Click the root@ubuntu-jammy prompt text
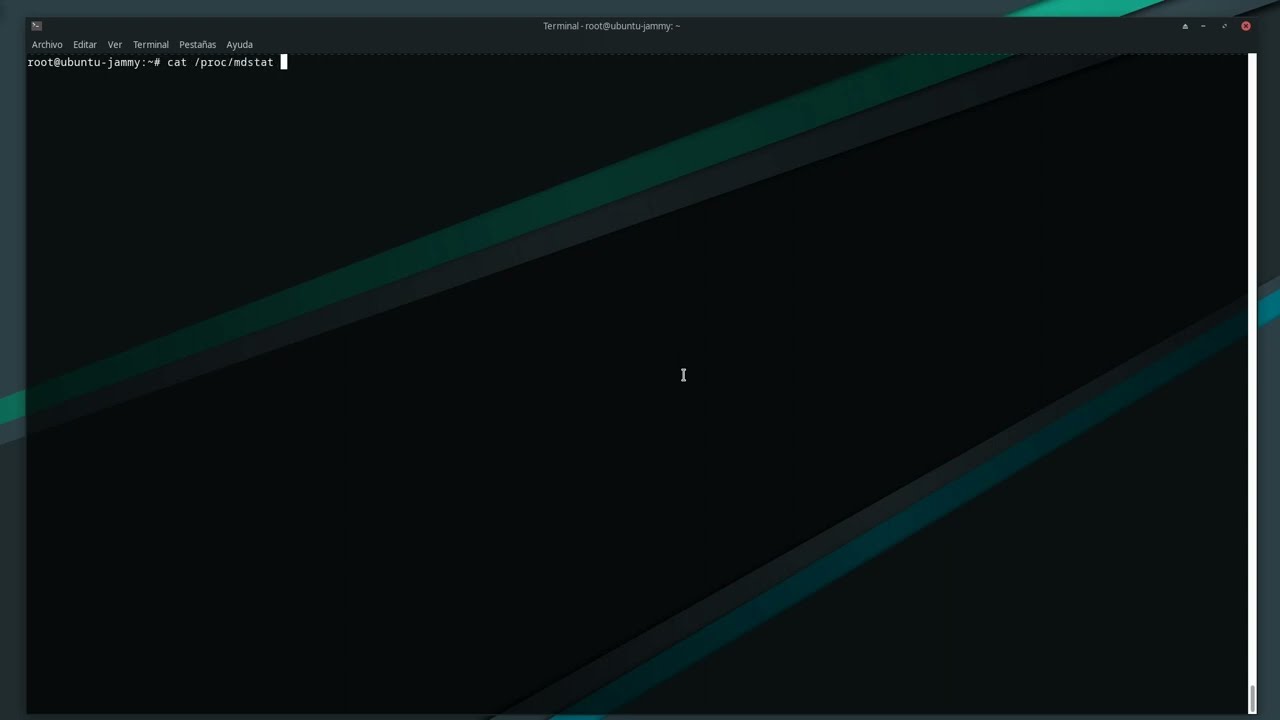Viewport: 1280px width, 720px height. click(94, 62)
